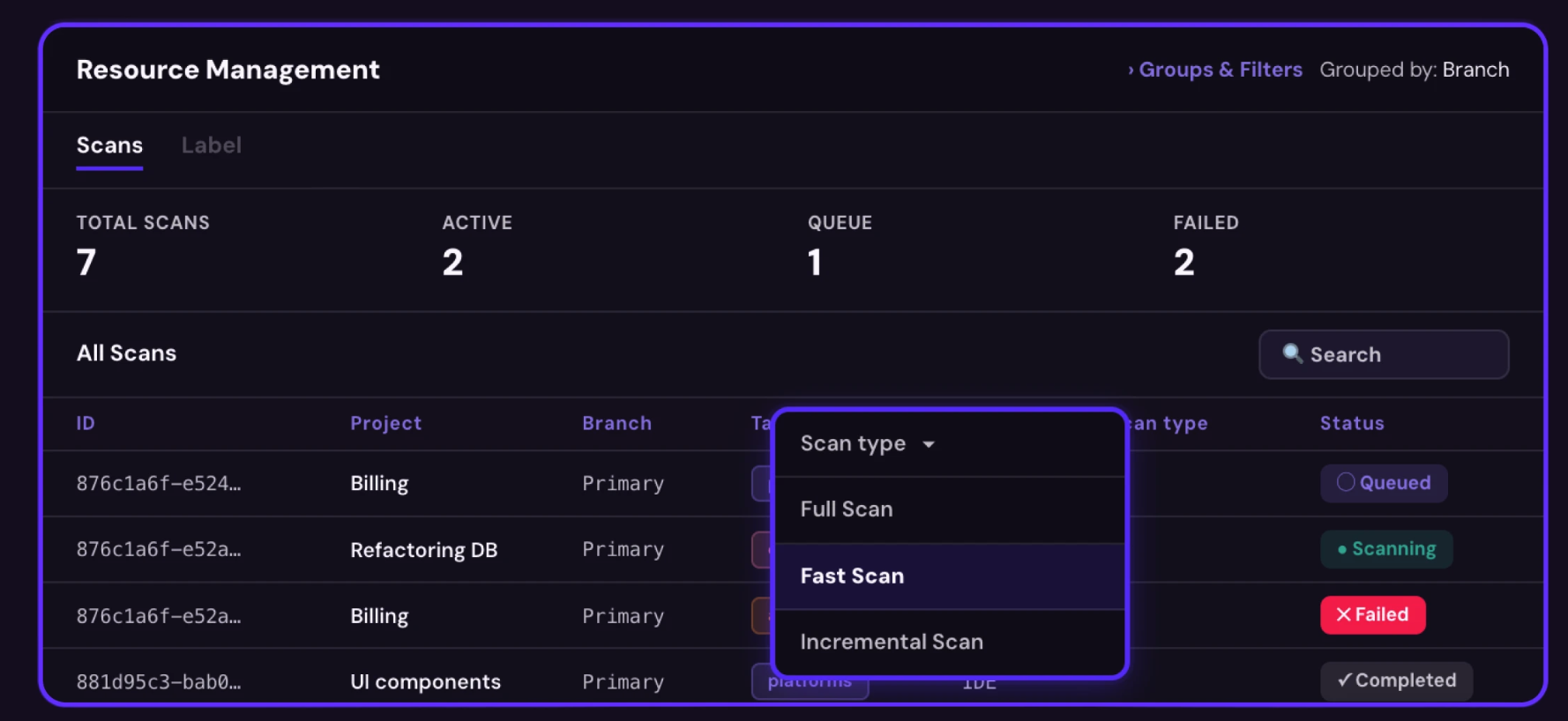Image resolution: width=1568 pixels, height=721 pixels.
Task: Click the QUEUE count 1
Action: tap(815, 262)
